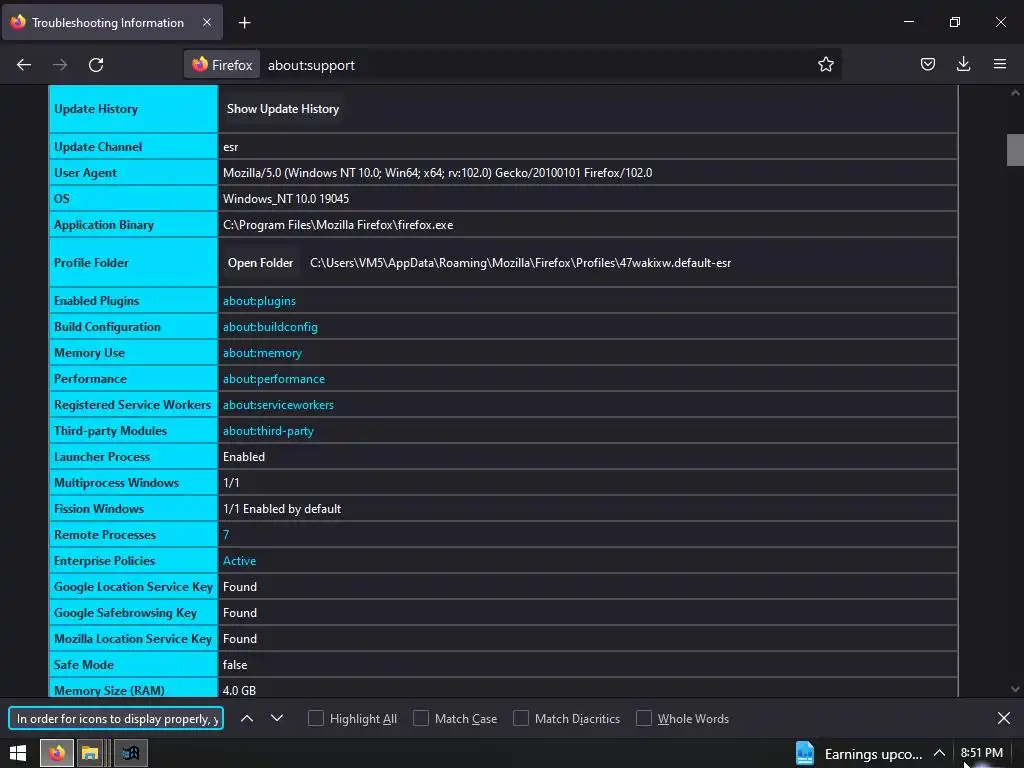Click the Multiprocess Windows label
This screenshot has width=1024, height=768.
(116, 483)
